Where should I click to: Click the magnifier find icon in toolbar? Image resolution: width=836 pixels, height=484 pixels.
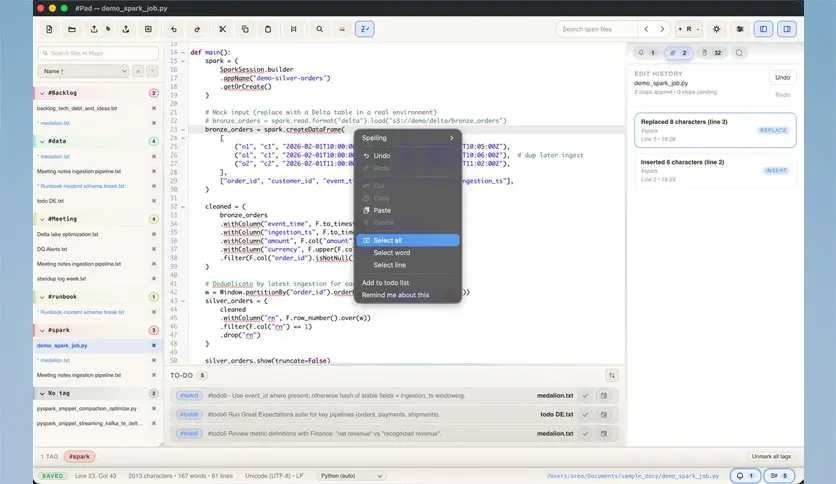pos(319,29)
